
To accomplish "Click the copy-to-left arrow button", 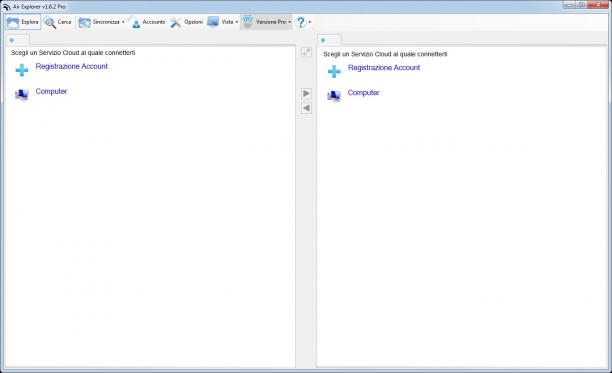I will coord(306,108).
